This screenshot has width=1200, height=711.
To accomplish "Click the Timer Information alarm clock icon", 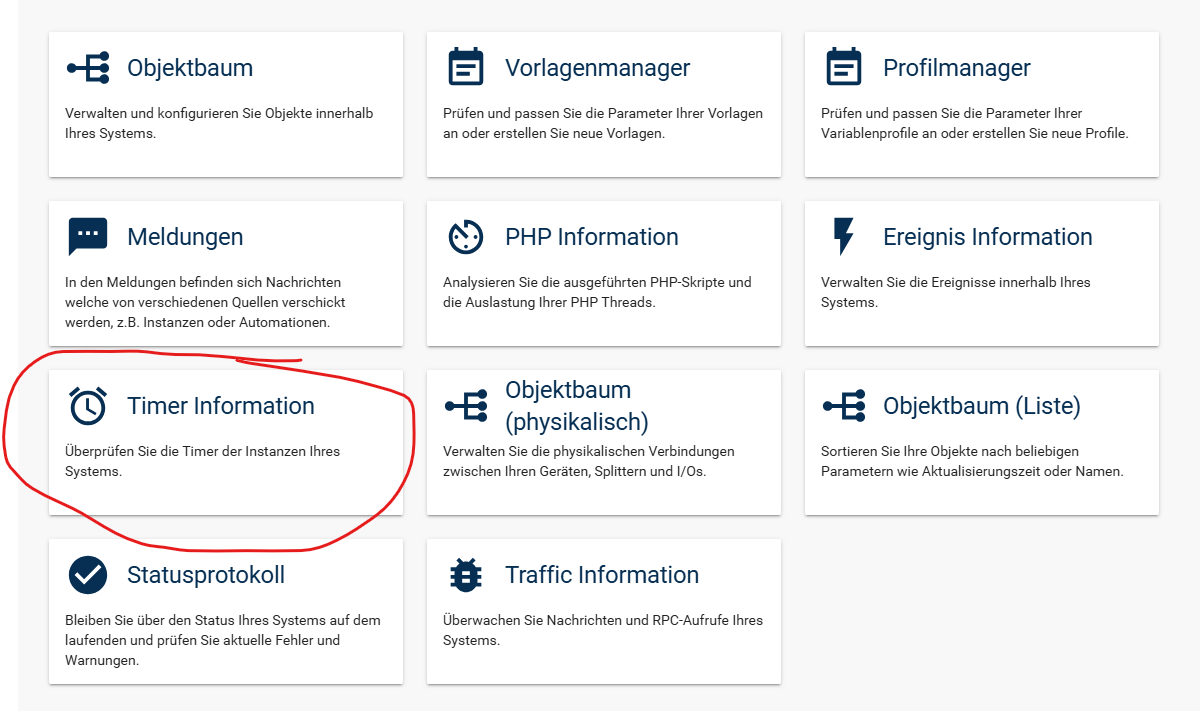I will pos(88,406).
